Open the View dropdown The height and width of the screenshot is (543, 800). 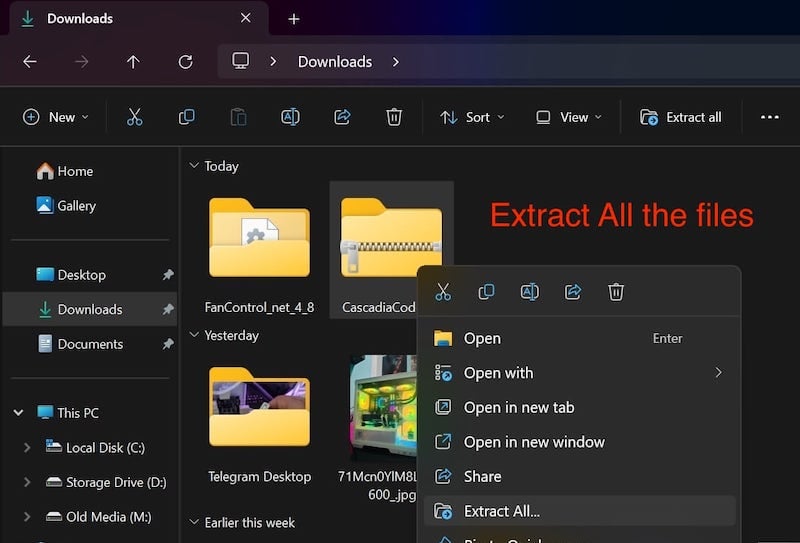tap(568, 117)
